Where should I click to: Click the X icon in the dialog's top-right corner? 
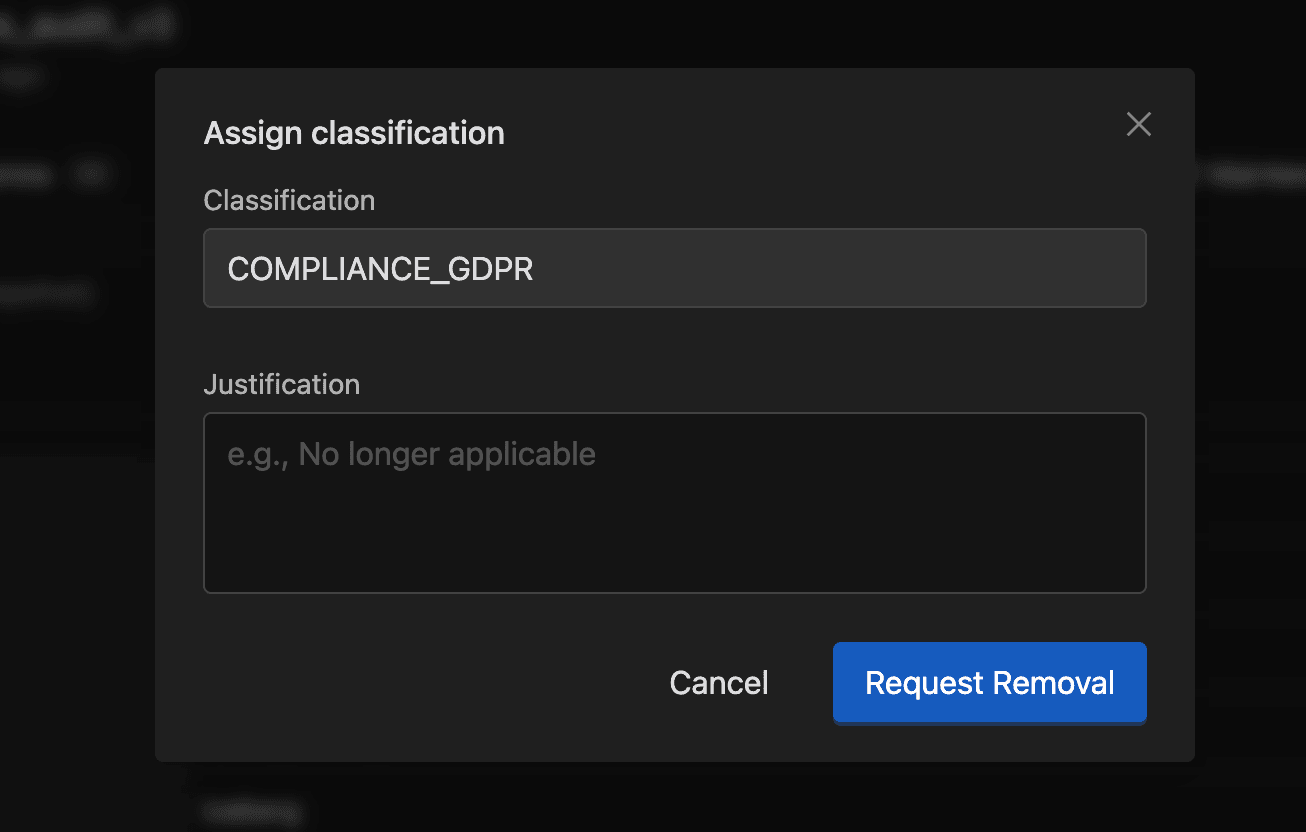point(1138,124)
